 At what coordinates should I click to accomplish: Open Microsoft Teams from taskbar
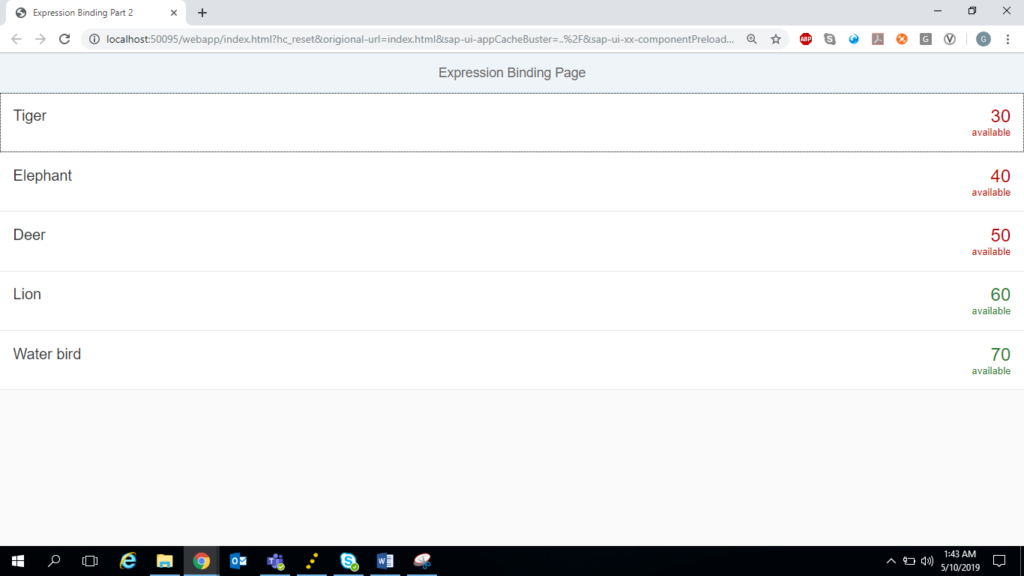click(x=275, y=561)
